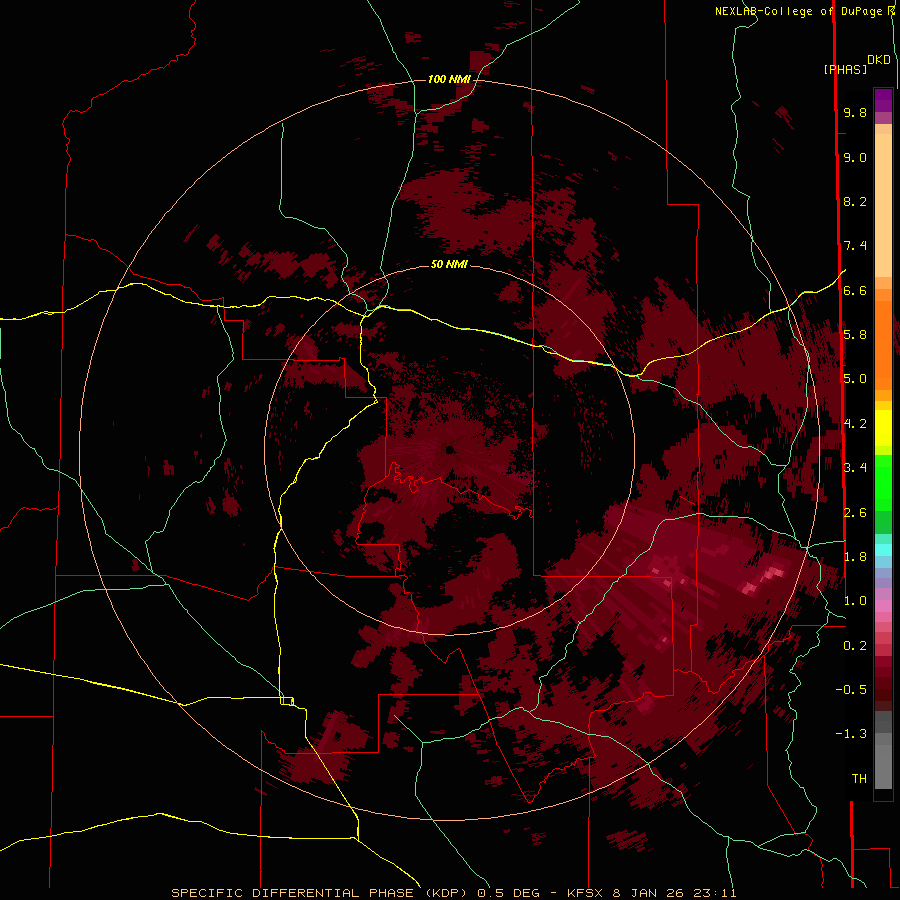Click the 1.0 scale label
Screen dimensions: 900x900
[855, 601]
